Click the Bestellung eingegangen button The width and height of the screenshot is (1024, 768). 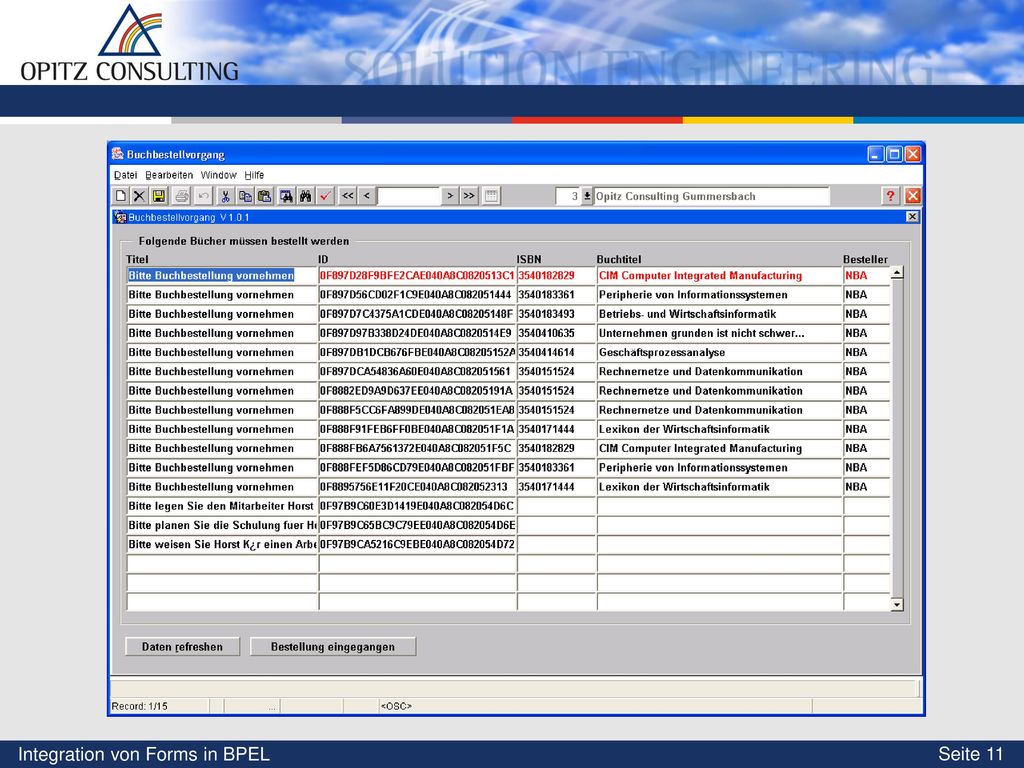pos(332,647)
